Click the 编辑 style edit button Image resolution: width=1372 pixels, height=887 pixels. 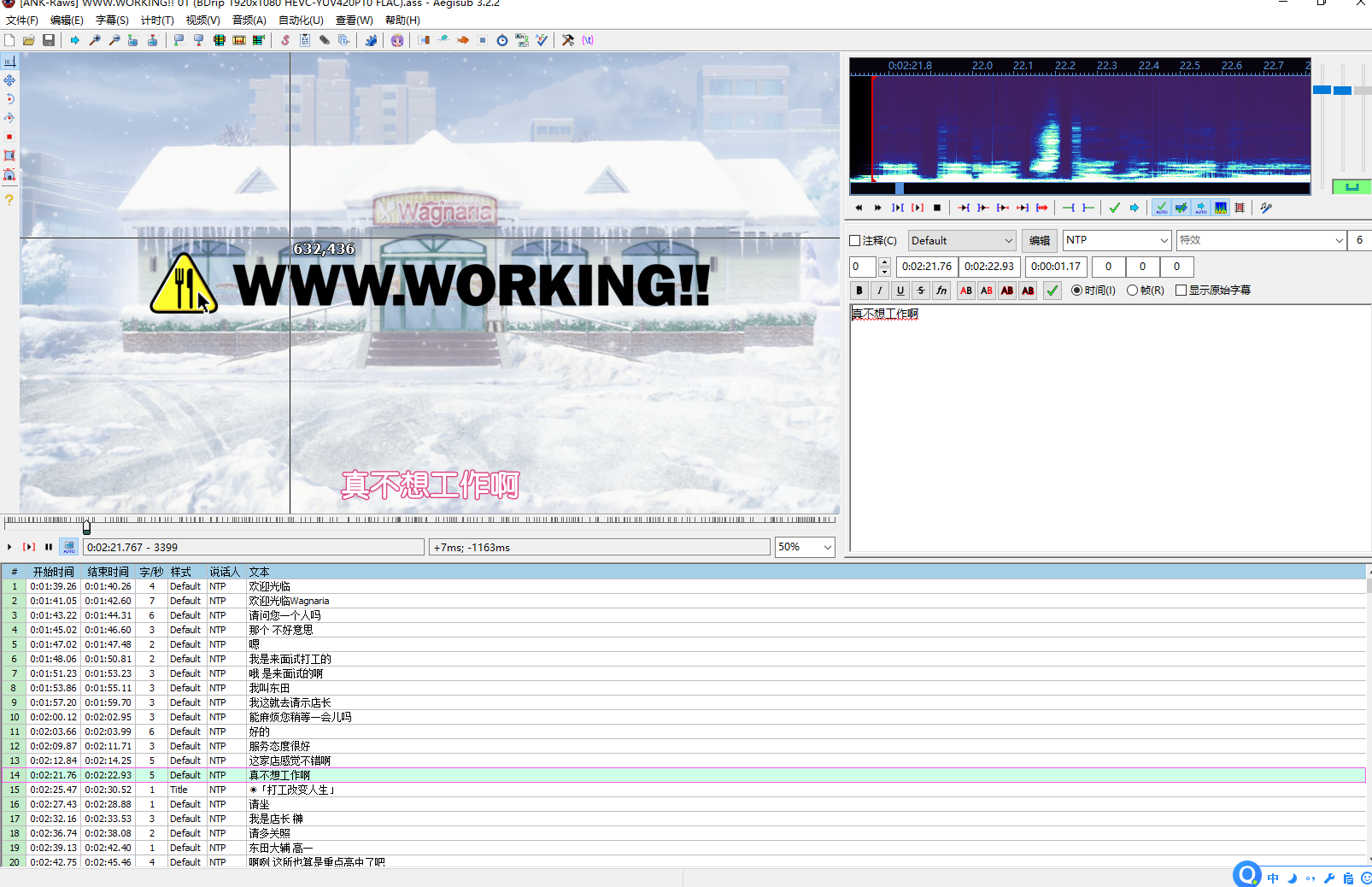click(x=1040, y=241)
